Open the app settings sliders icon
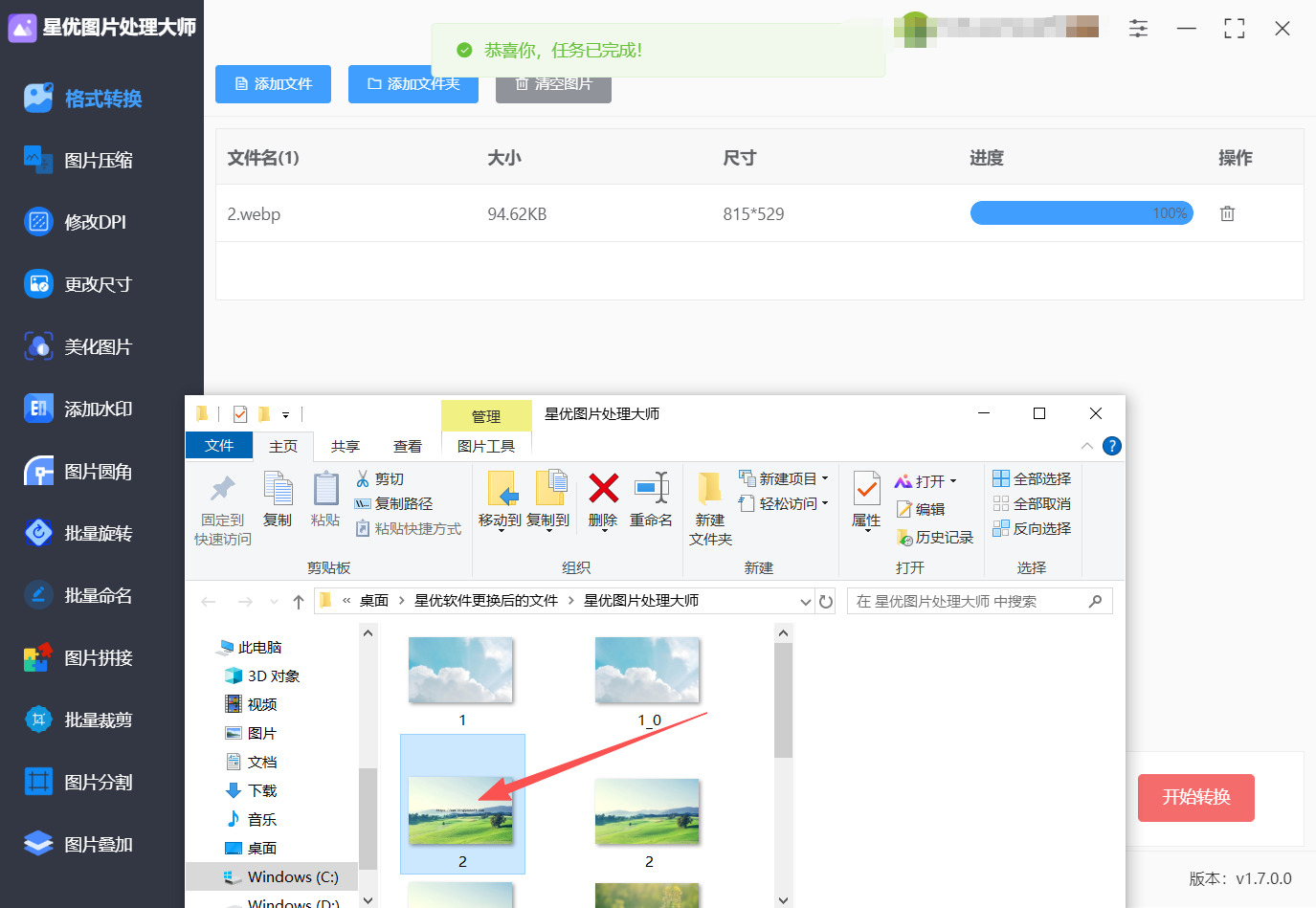The width and height of the screenshot is (1316, 908). [x=1138, y=29]
